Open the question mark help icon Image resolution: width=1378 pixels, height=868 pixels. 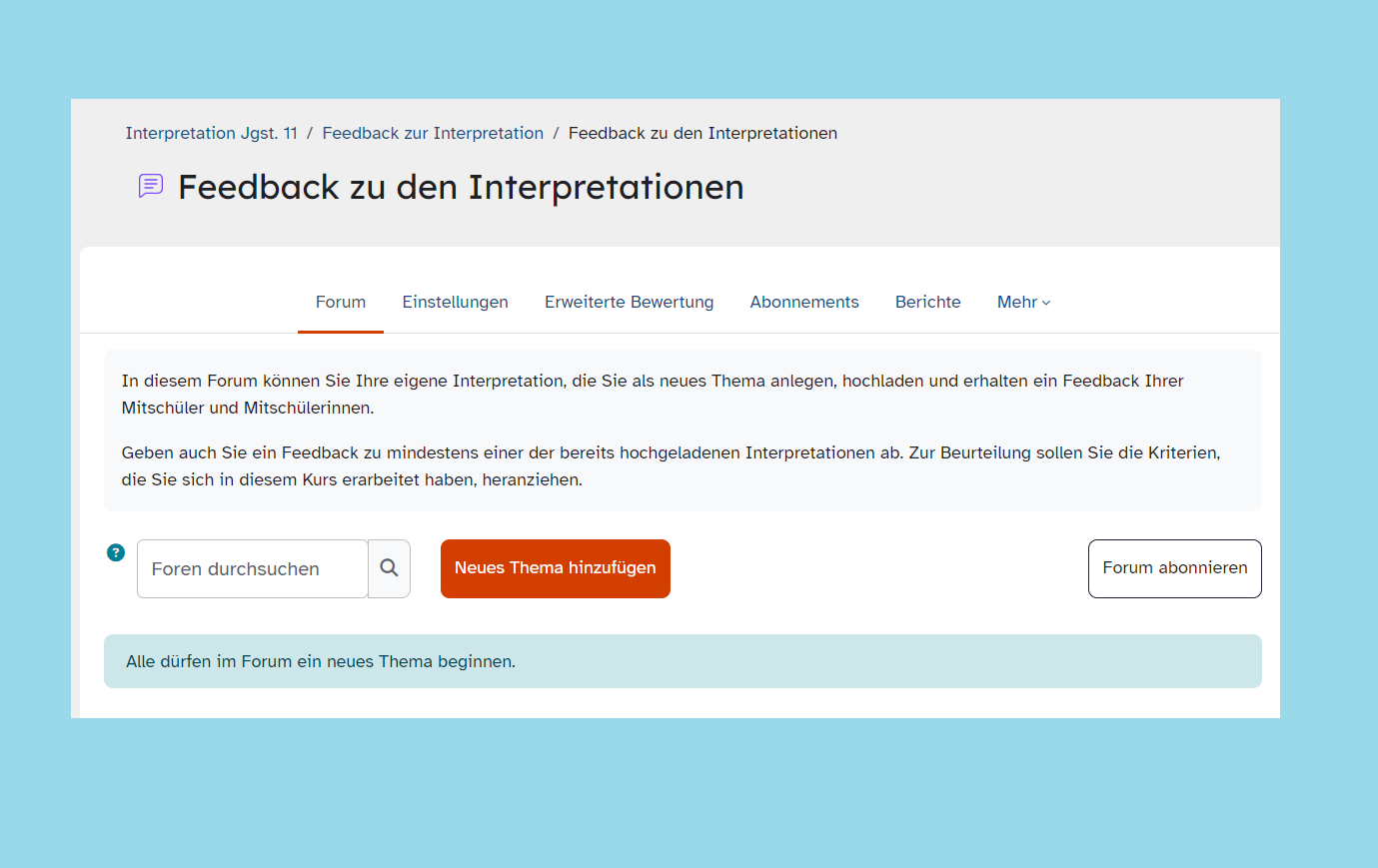[x=116, y=552]
